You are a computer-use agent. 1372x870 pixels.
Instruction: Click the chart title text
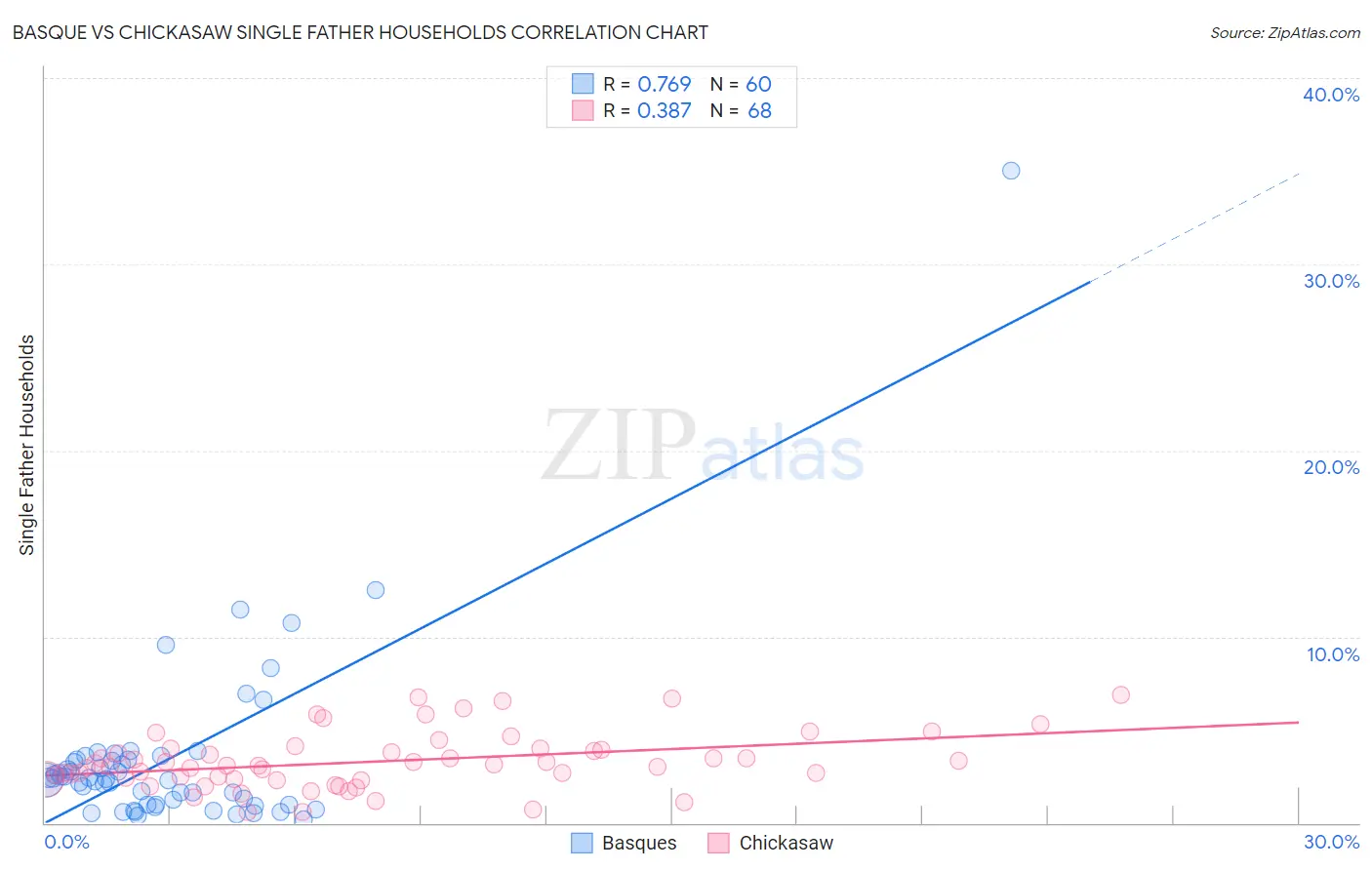360,32
